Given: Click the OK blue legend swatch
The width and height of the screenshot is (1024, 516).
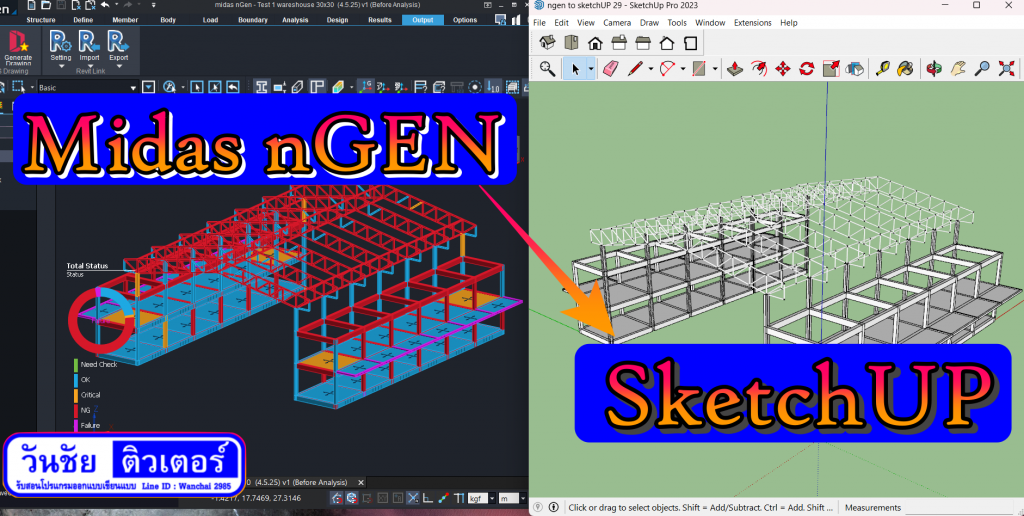Looking at the screenshot, I should (76, 379).
